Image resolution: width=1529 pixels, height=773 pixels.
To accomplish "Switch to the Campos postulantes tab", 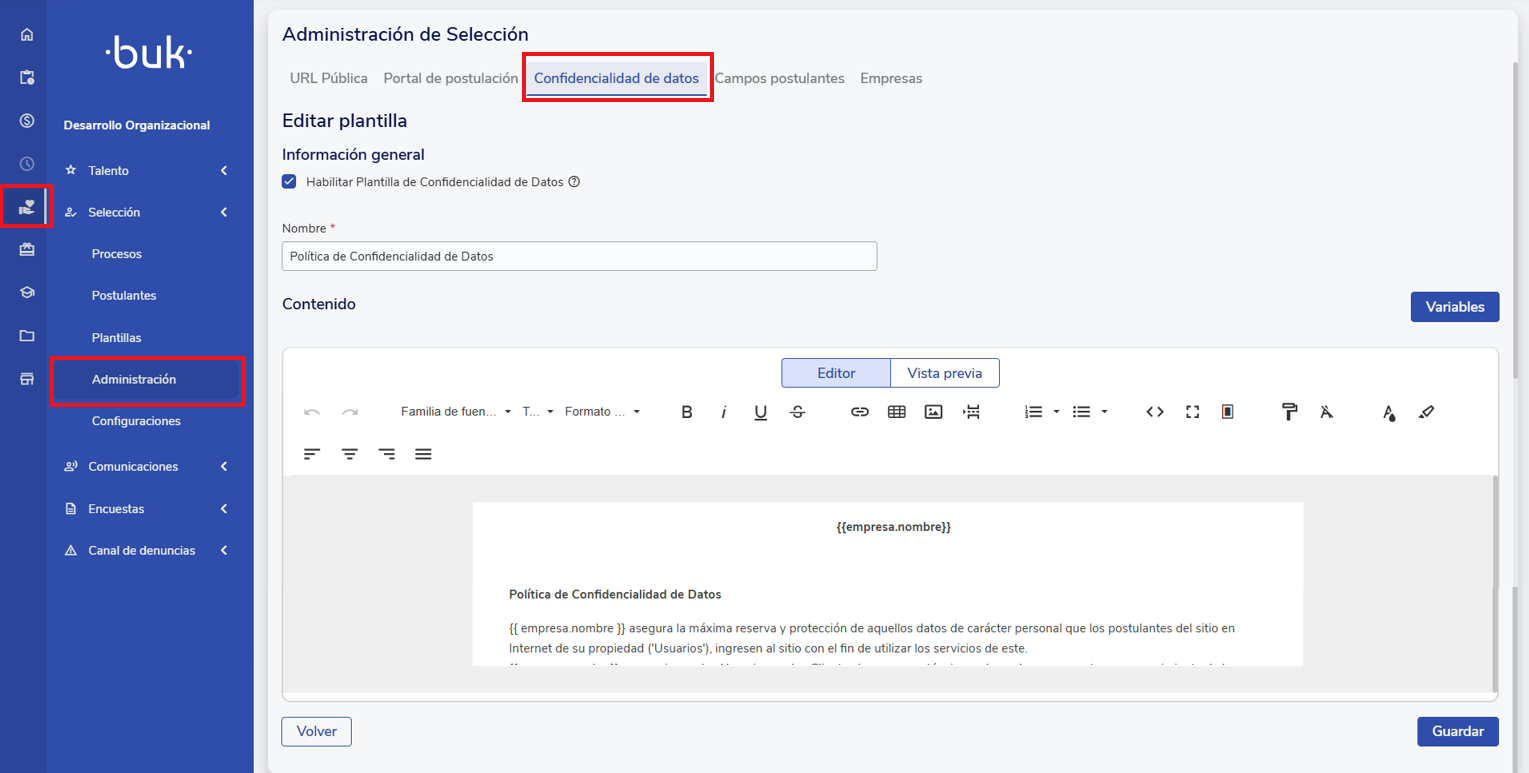I will [x=779, y=78].
